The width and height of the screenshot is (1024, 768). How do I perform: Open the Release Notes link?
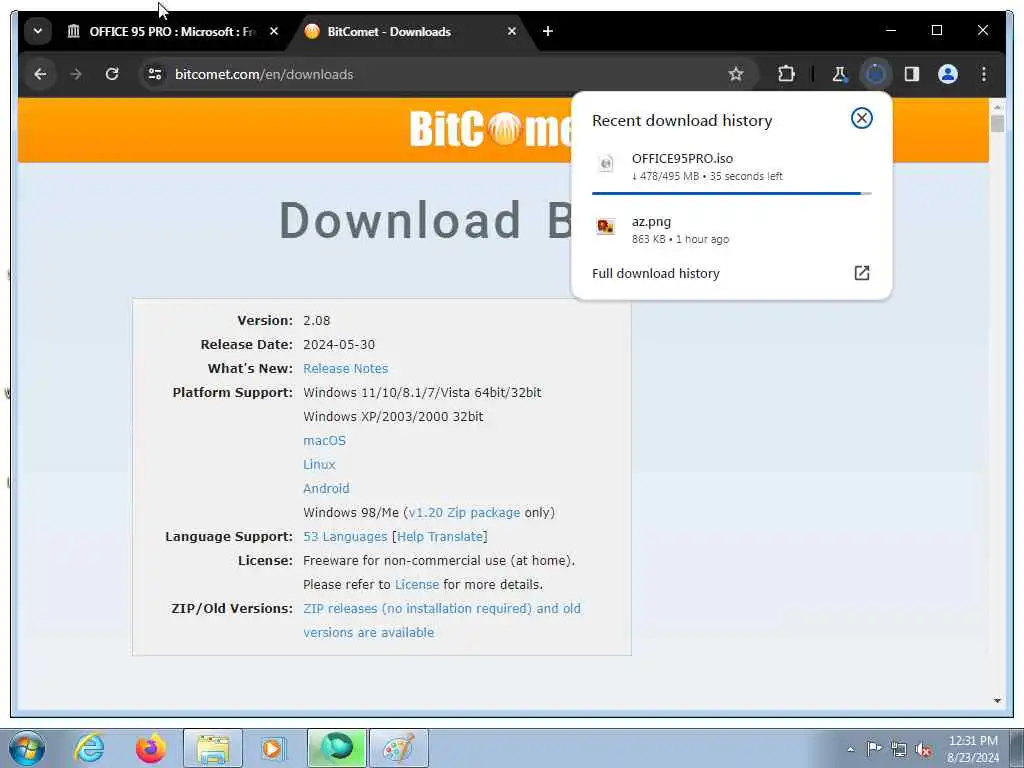point(345,368)
